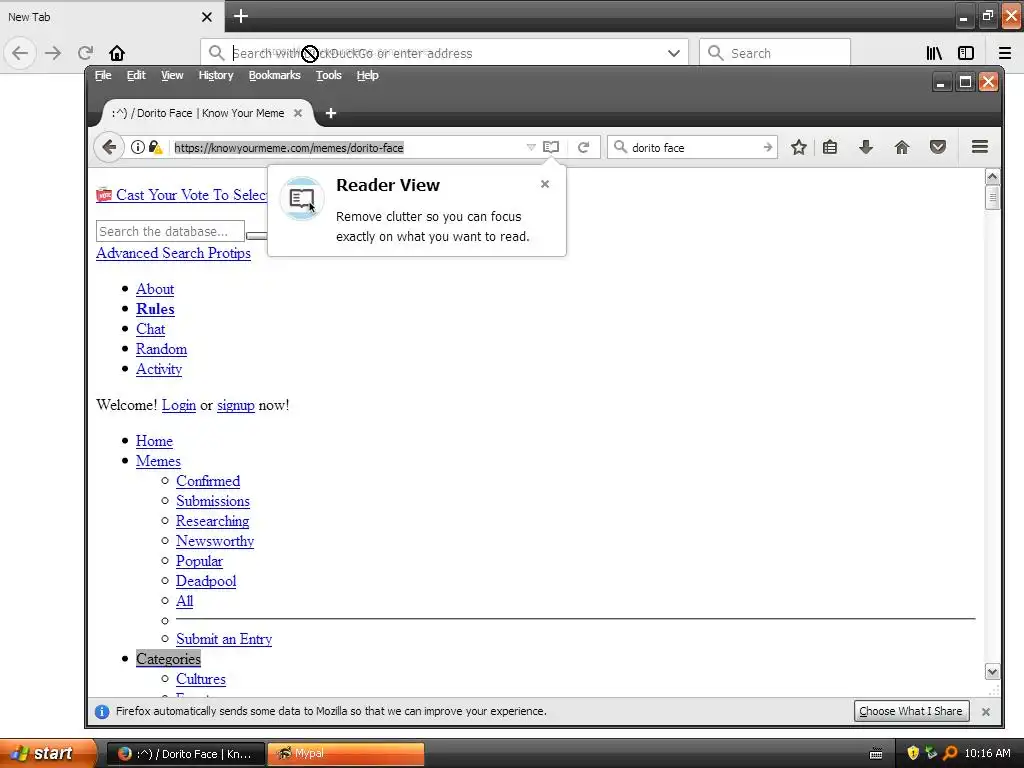Click the info icon in notification bar

(x=102, y=711)
